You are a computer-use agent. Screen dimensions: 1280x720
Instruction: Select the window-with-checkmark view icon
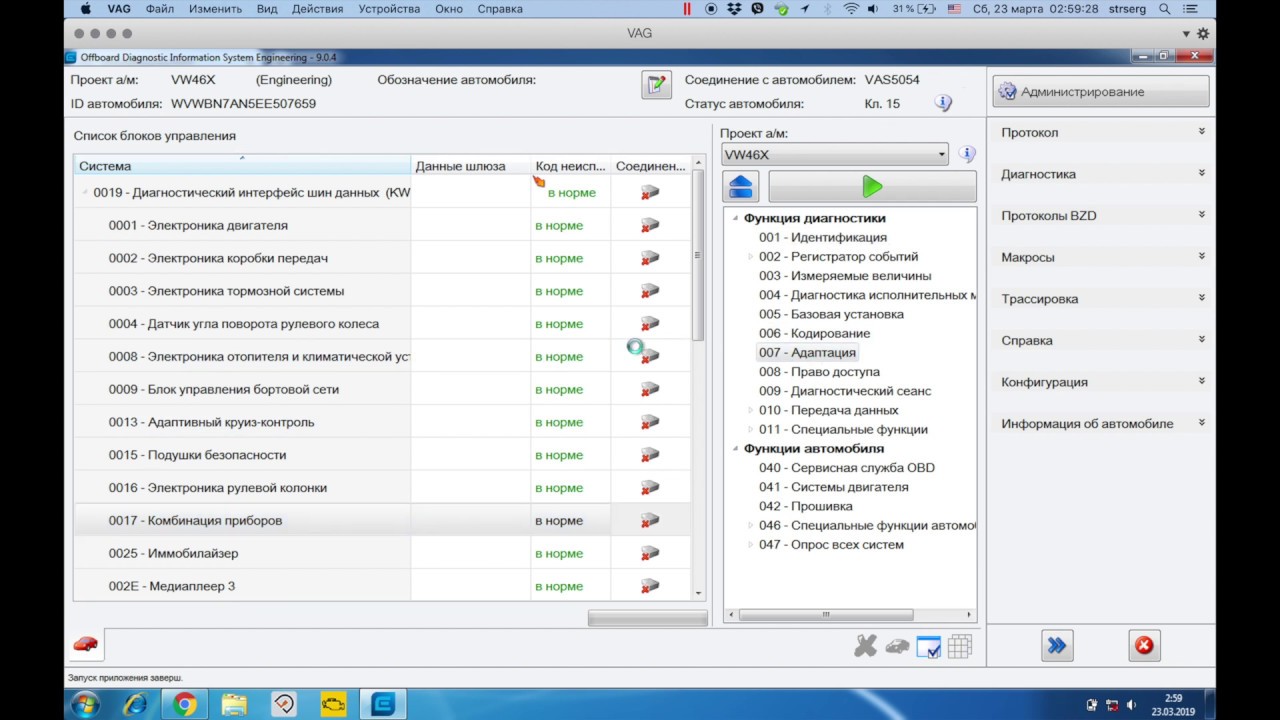928,647
